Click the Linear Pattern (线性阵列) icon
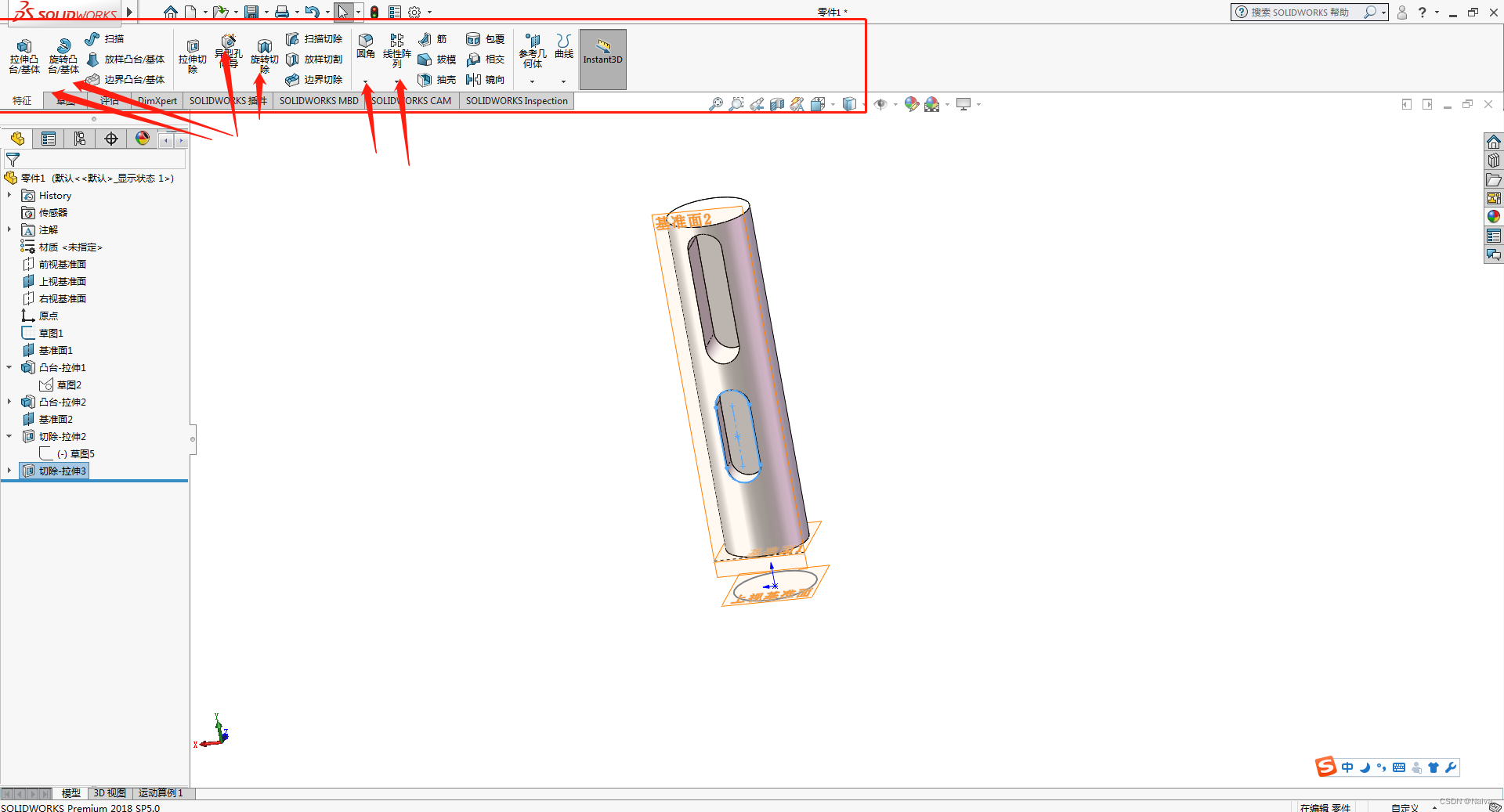Screen dimensions: 1504x812 [396, 40]
